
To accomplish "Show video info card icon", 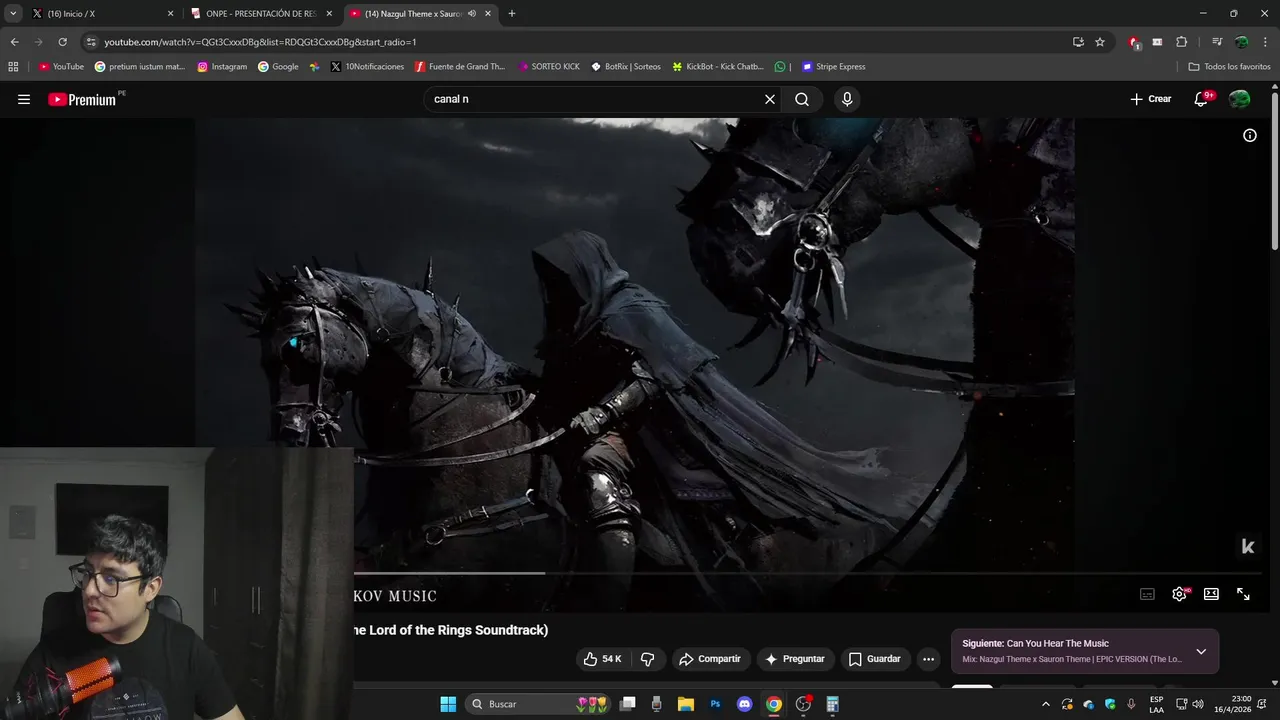I will (1250, 135).
